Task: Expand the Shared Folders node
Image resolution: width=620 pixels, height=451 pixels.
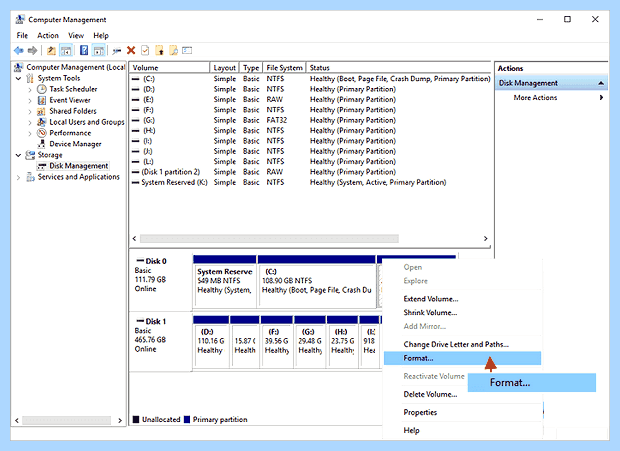Action: pyautogui.click(x=30, y=111)
